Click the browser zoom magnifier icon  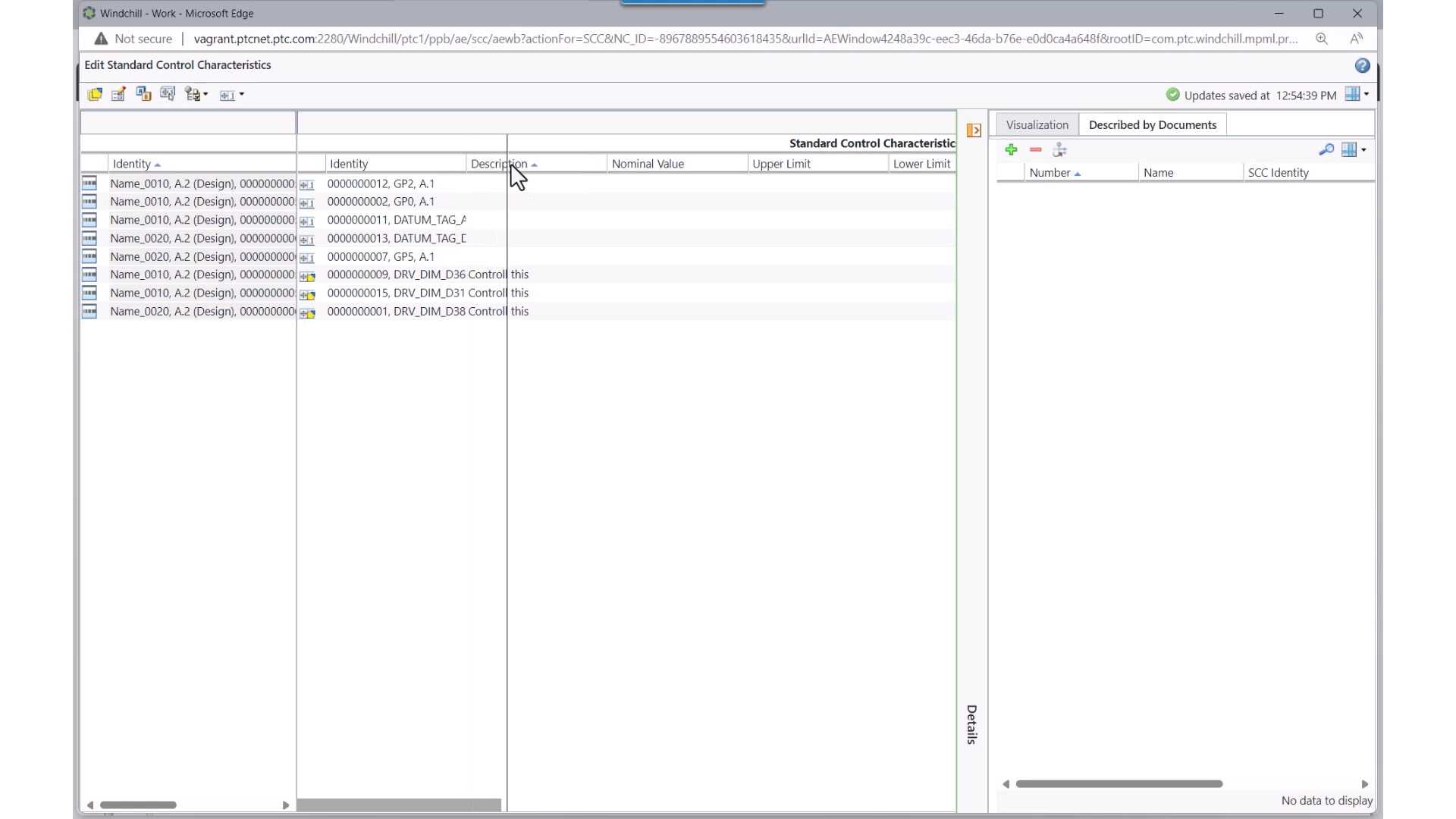click(1321, 39)
